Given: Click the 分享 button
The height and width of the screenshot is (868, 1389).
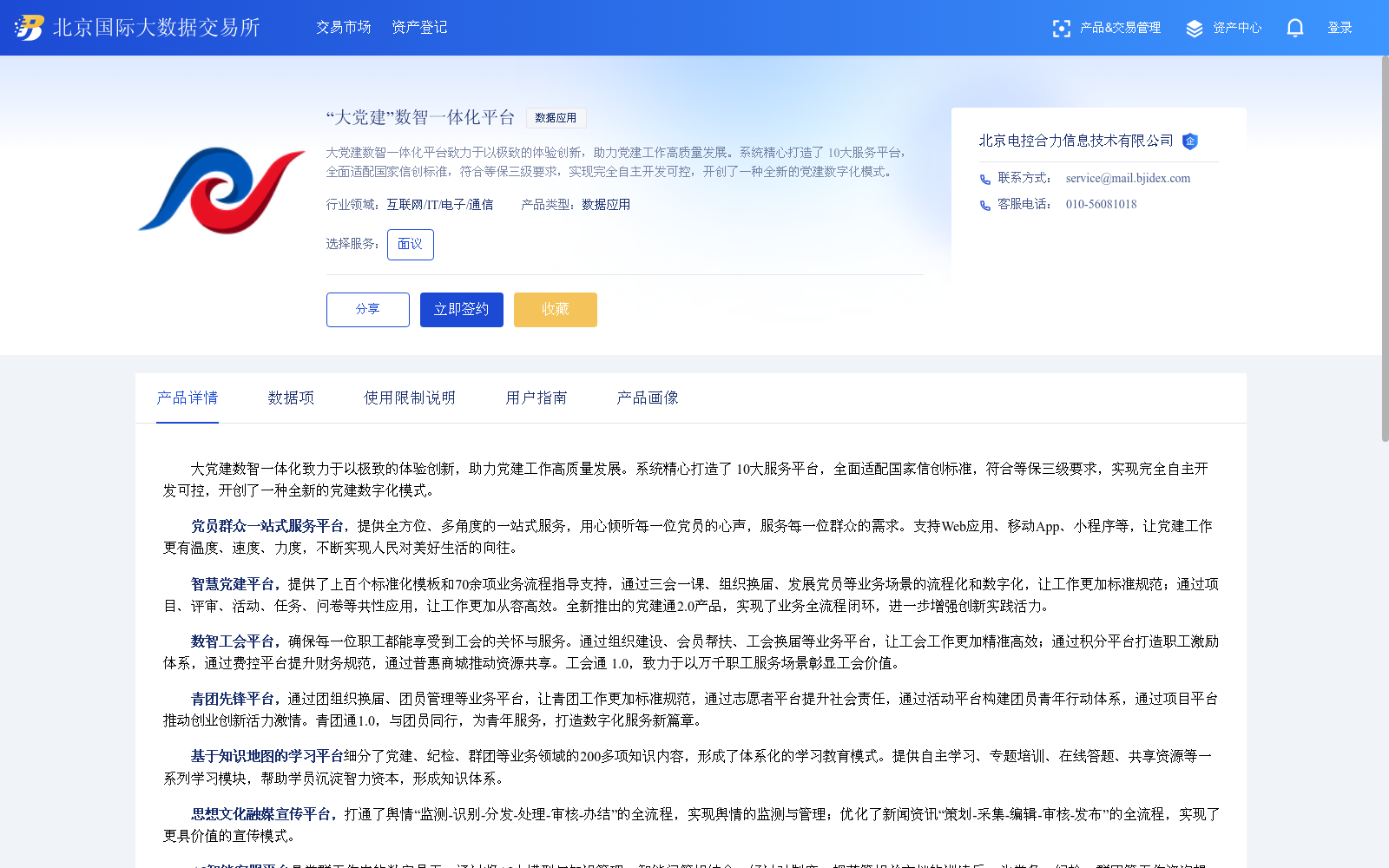Looking at the screenshot, I should [368, 310].
